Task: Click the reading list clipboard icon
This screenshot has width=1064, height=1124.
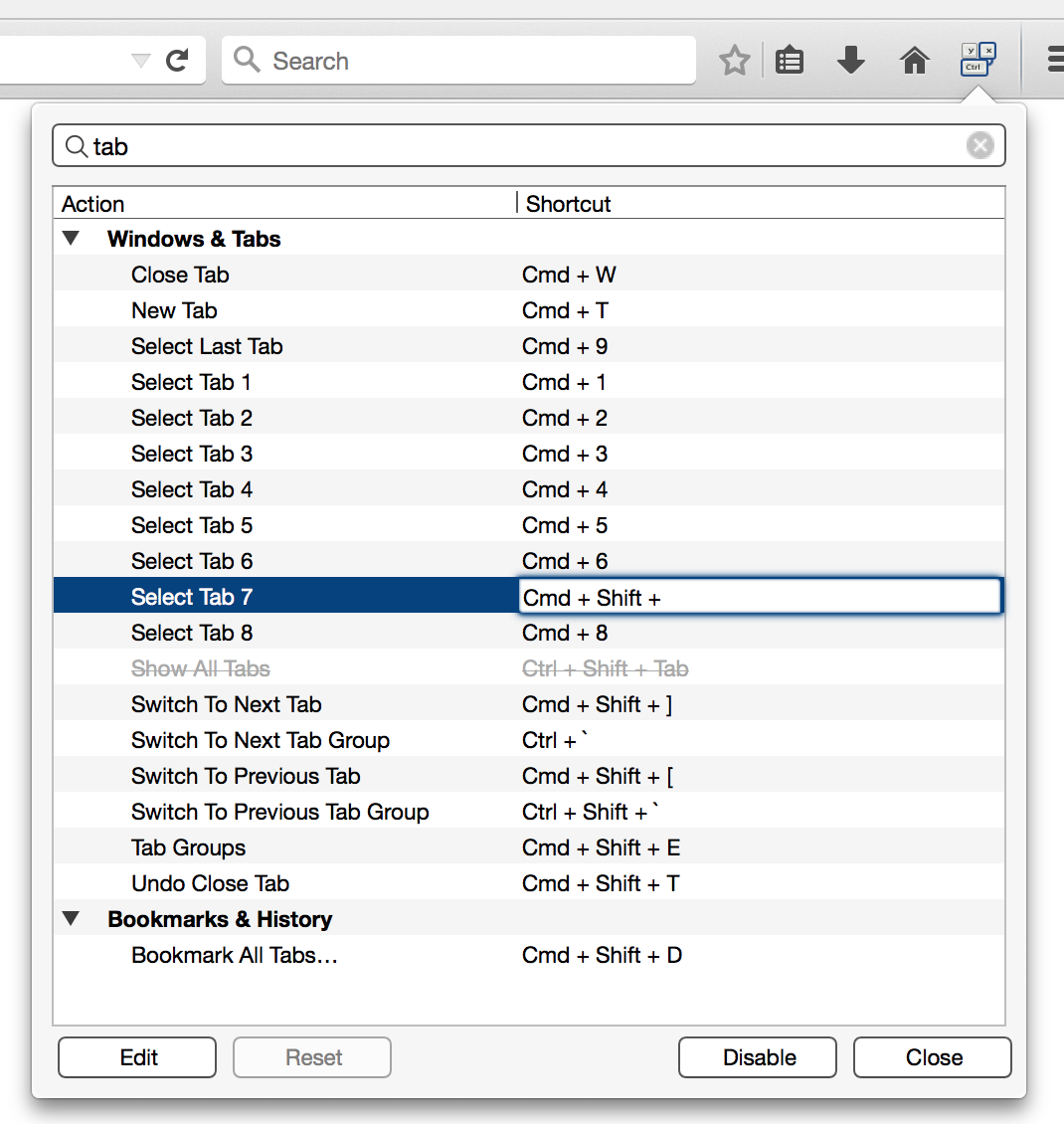Action: point(790,60)
